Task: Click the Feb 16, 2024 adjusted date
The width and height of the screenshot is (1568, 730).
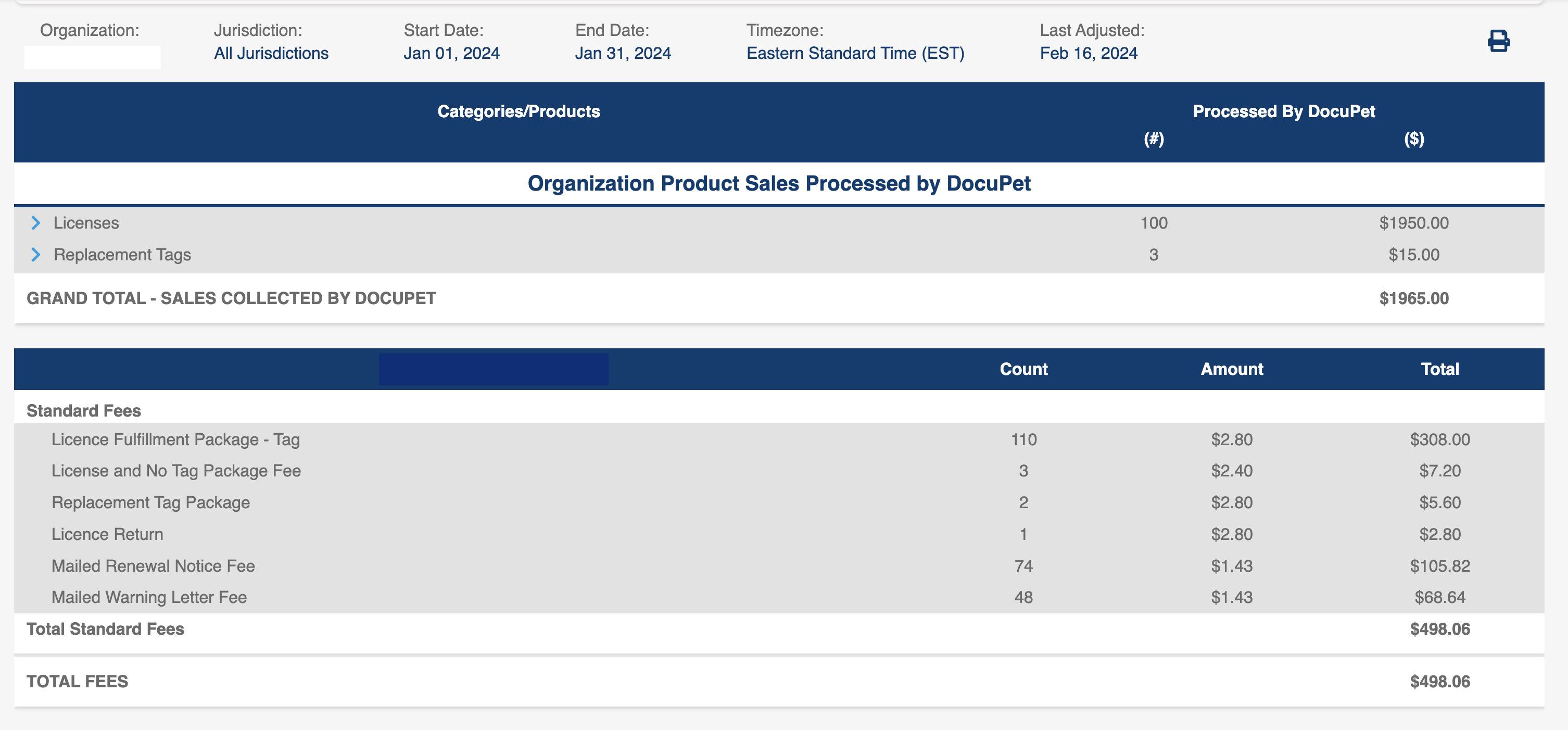Action: click(1089, 54)
